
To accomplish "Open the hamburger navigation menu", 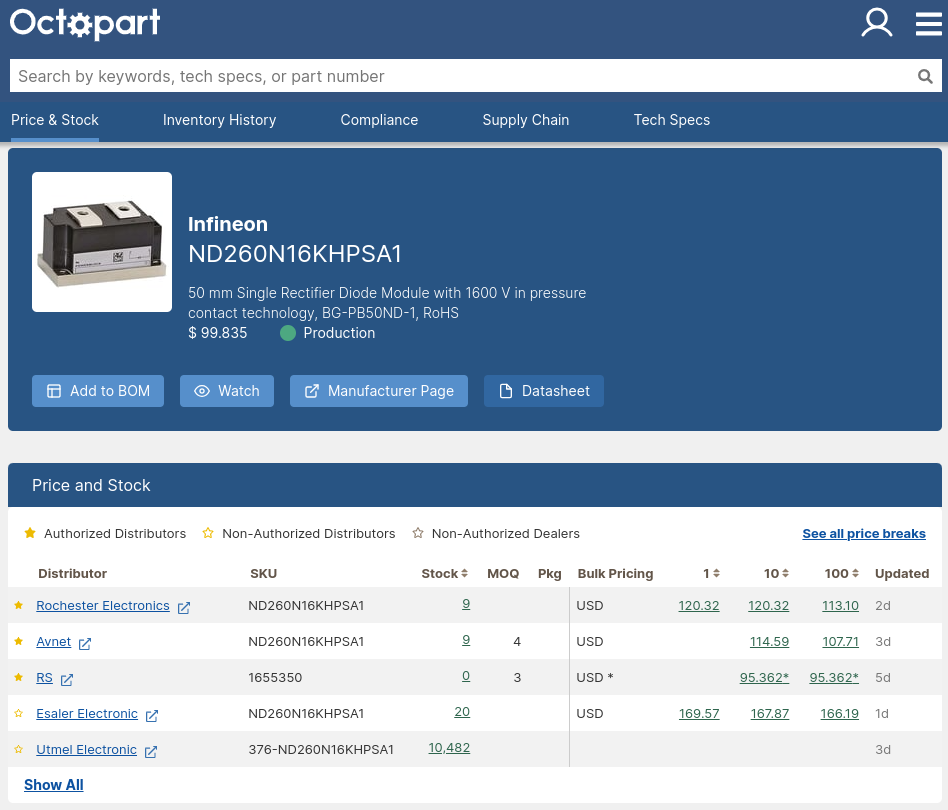I will click(x=929, y=23).
